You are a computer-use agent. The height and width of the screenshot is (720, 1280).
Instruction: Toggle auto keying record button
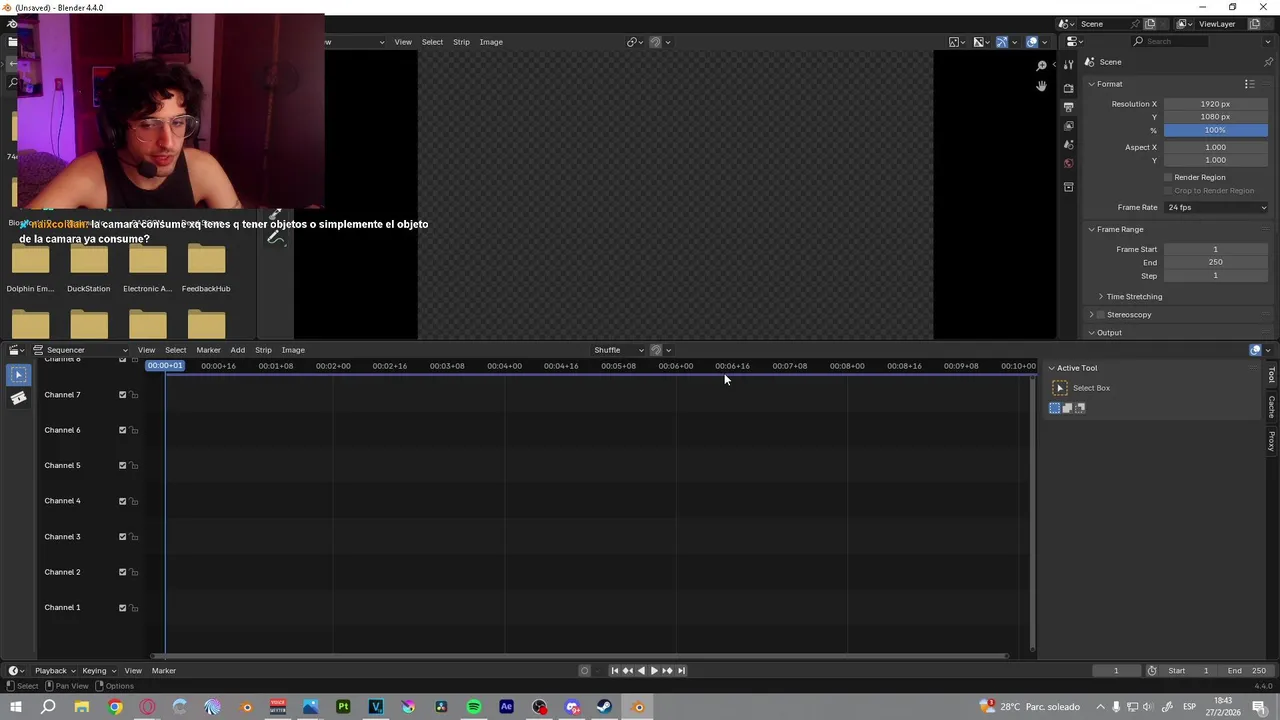pyautogui.click(x=585, y=671)
